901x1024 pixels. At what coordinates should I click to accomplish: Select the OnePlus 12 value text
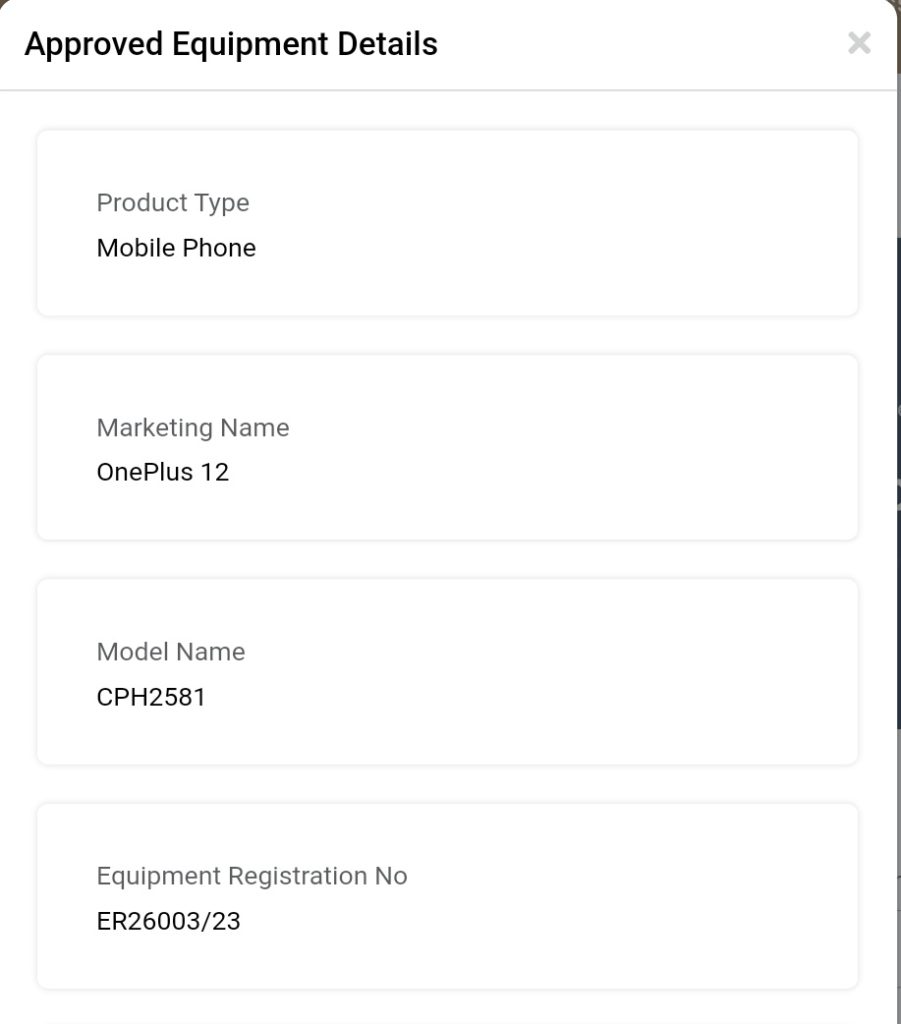[x=163, y=472]
